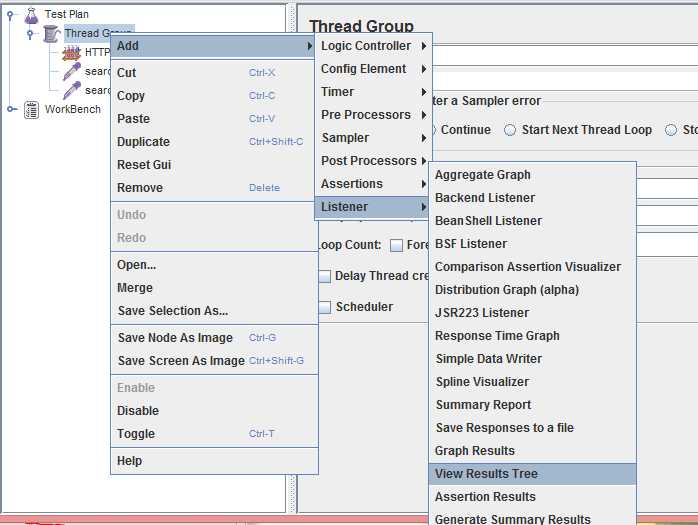Add Save Responses to a file
The height and width of the screenshot is (525, 698).
pos(532,428)
